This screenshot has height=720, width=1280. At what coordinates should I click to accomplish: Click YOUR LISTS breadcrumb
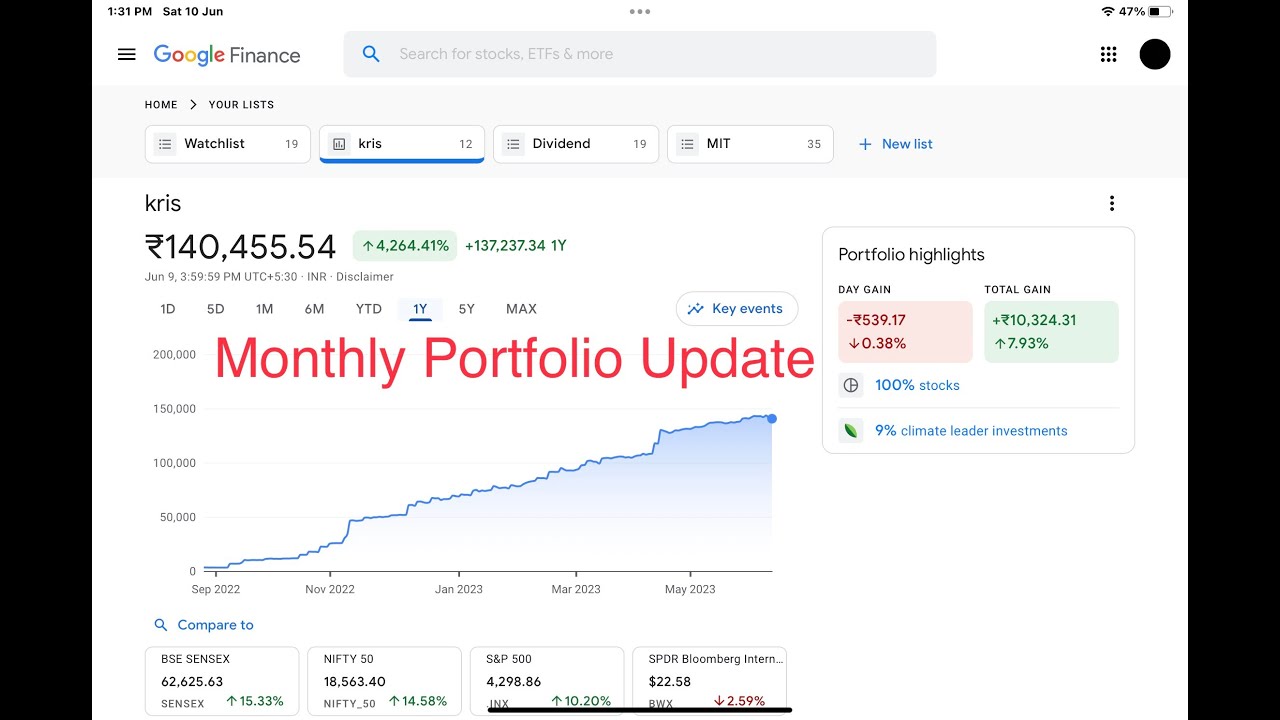tap(241, 104)
